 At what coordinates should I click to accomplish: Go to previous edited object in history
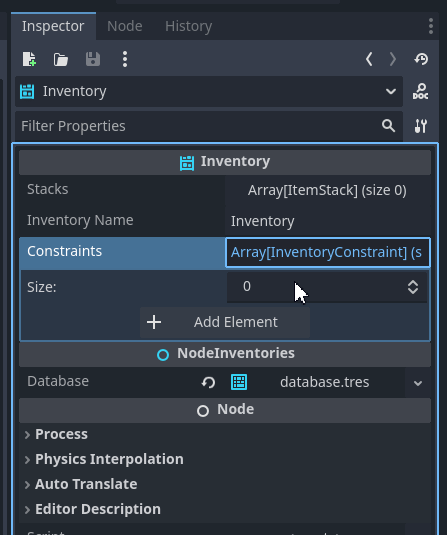click(369, 59)
